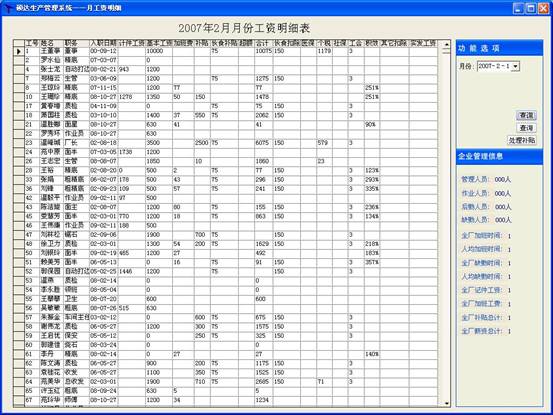Click the percentage cell 218%
The width and height of the screenshot is (553, 415).
click(x=372, y=244)
